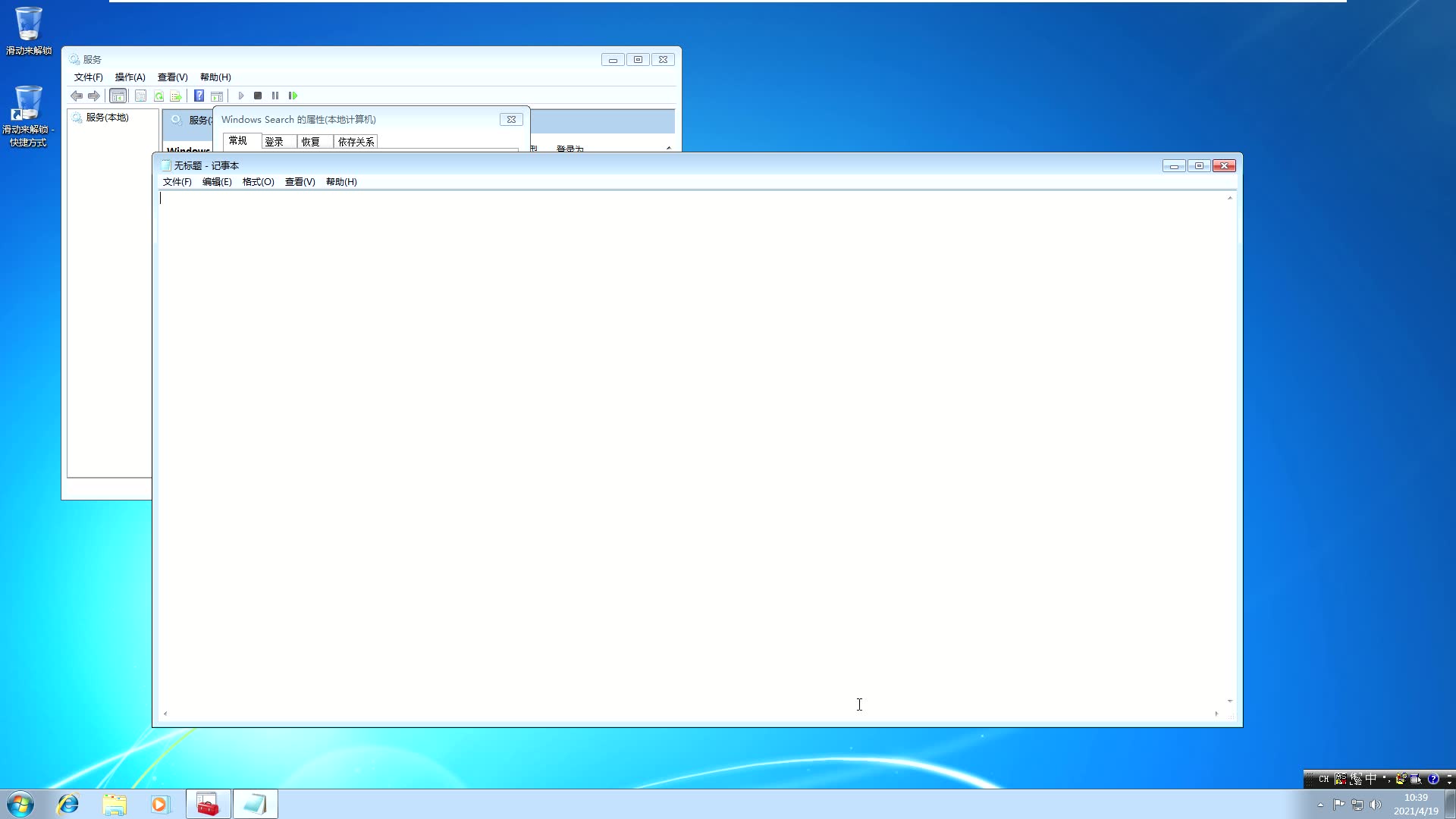Launch Internet Explorer from the taskbar
Viewport: 1456px width, 819px height.
pos(68,804)
